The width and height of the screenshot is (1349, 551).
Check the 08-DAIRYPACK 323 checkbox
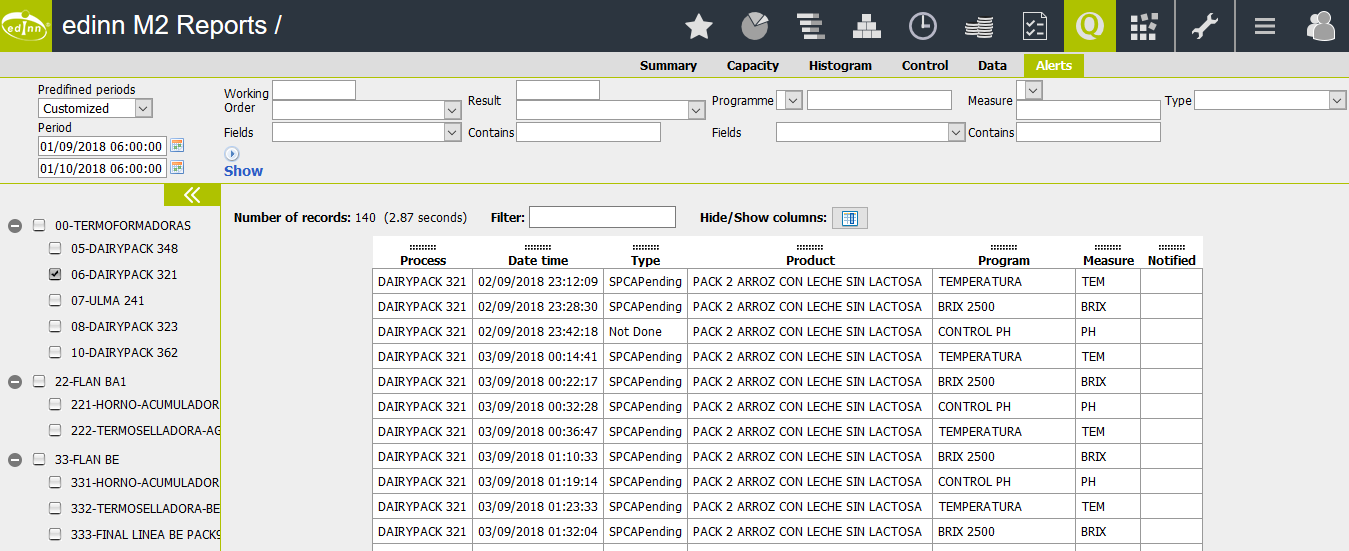[55, 326]
